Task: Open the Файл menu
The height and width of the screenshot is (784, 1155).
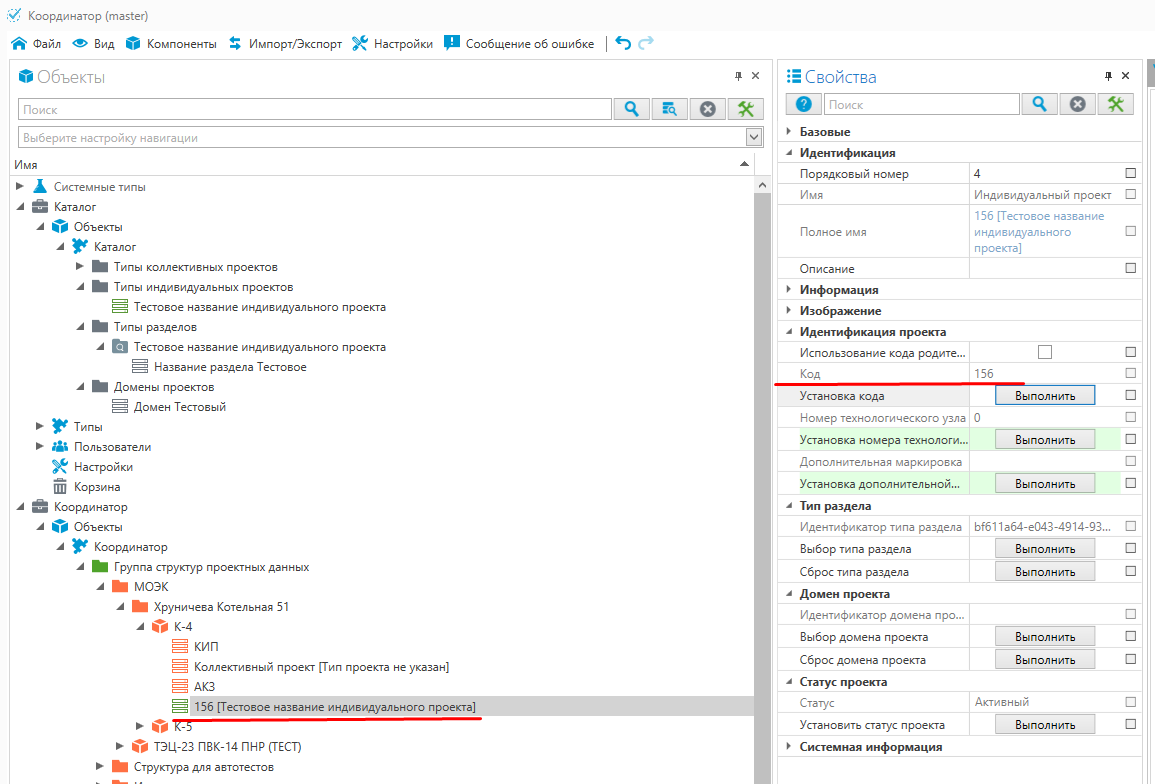Action: (36, 44)
